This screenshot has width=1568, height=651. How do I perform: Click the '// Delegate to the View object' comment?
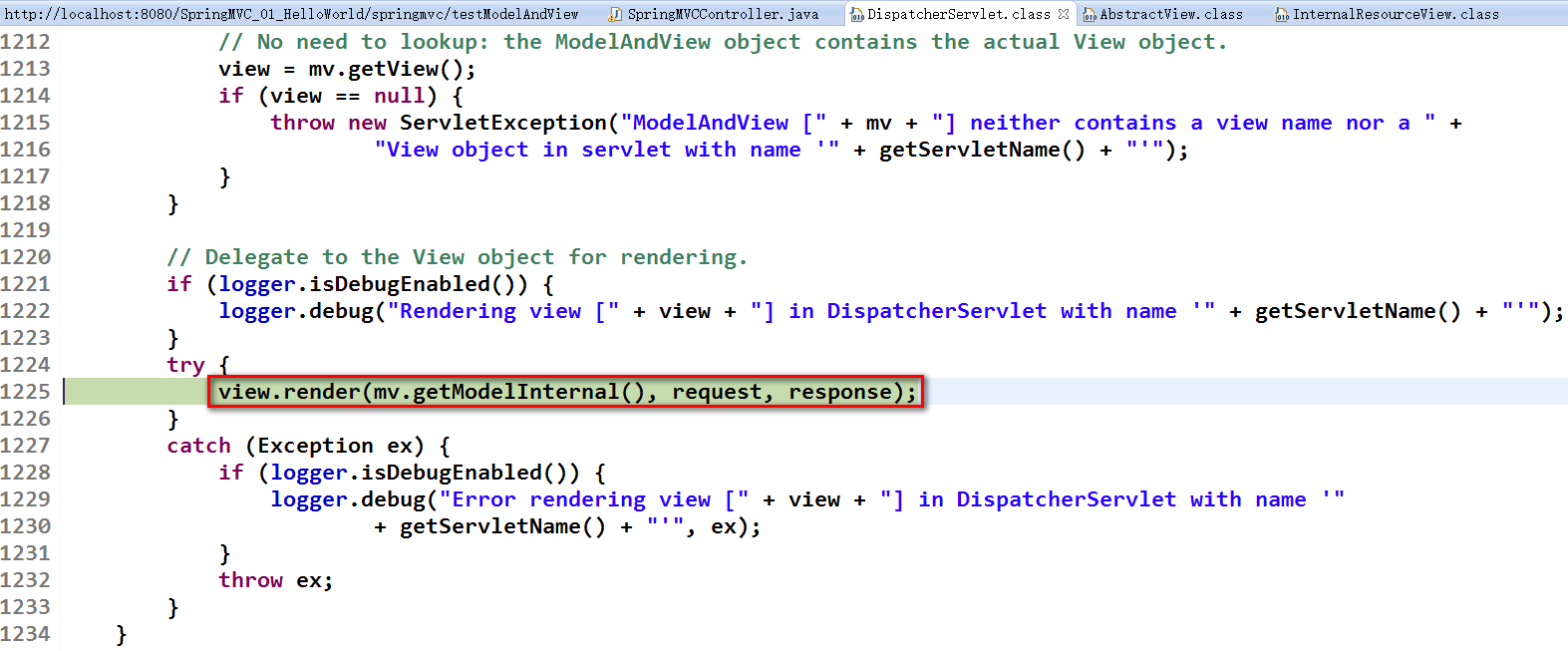[457, 257]
